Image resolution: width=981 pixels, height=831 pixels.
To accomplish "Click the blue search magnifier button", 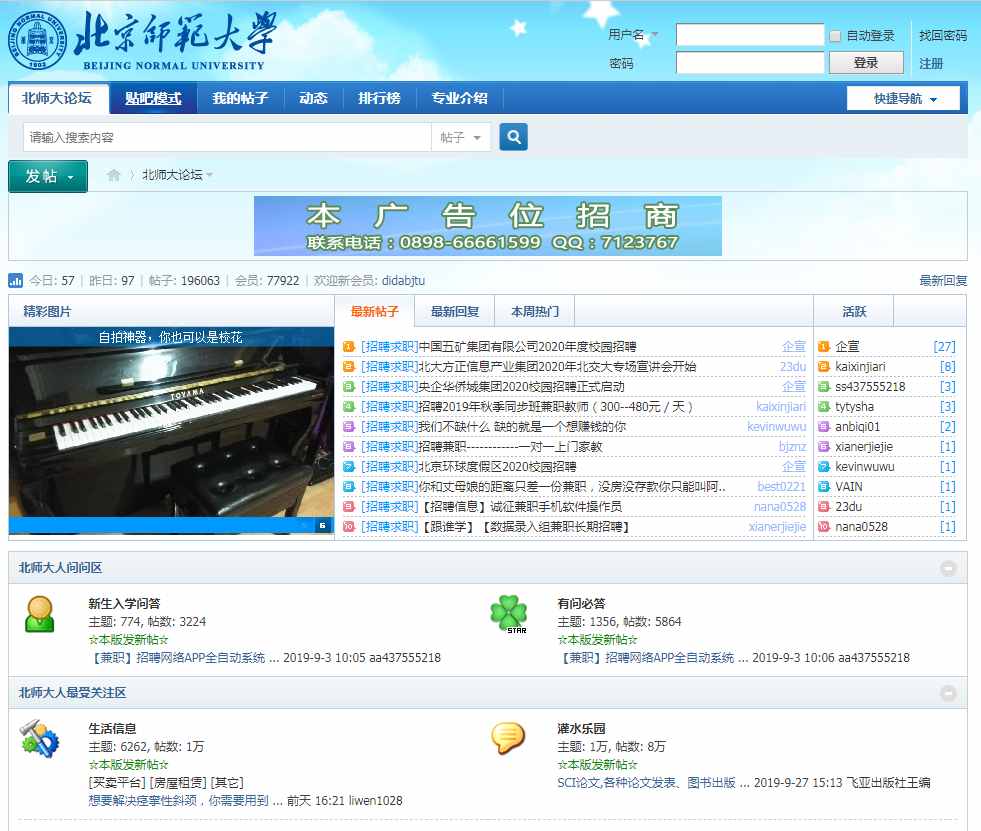I will (x=513, y=137).
